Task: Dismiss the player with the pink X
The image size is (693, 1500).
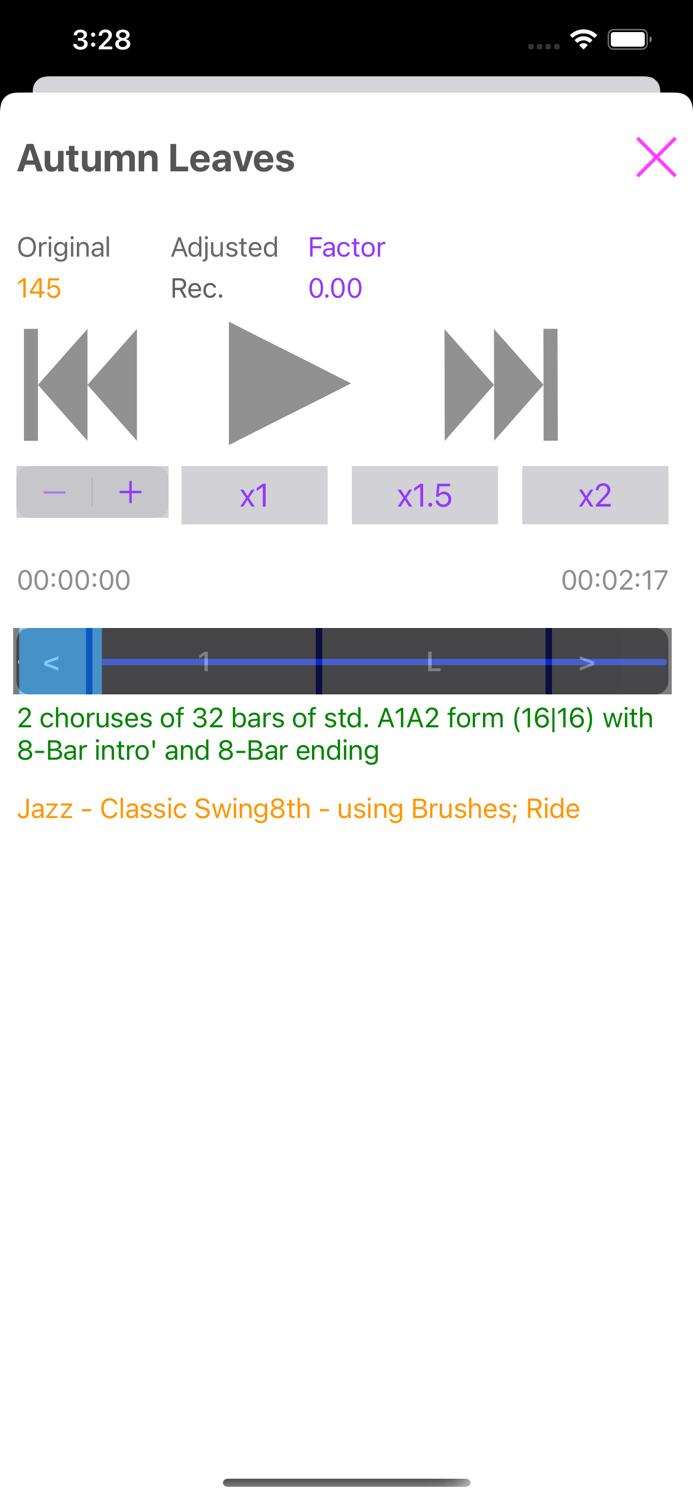Action: 655,157
